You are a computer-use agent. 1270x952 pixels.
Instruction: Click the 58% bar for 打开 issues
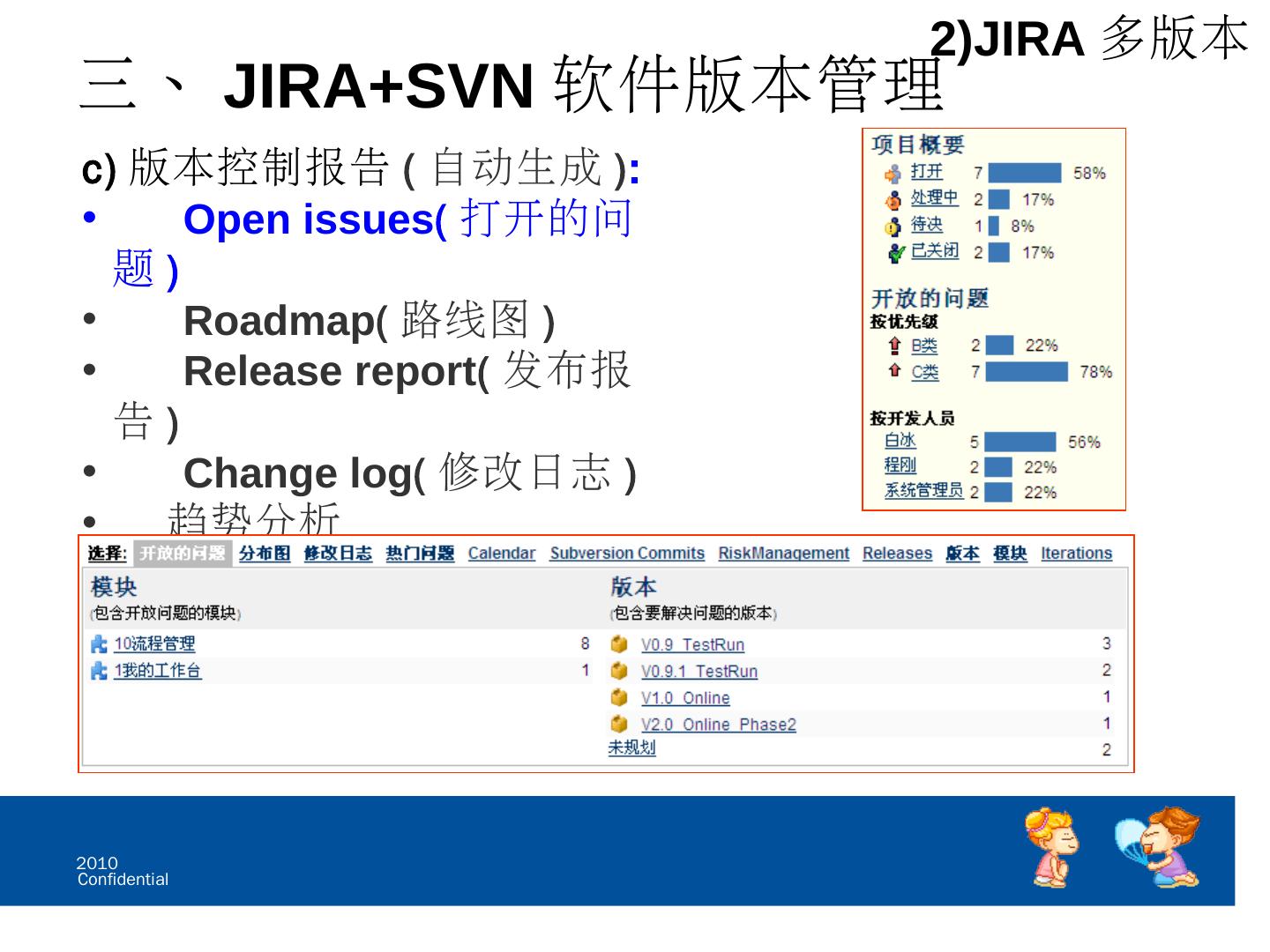[x=1024, y=174]
